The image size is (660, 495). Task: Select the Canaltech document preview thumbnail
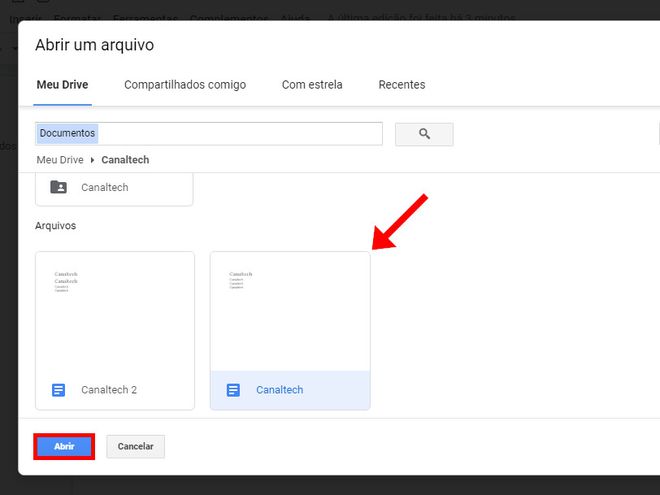point(290,311)
